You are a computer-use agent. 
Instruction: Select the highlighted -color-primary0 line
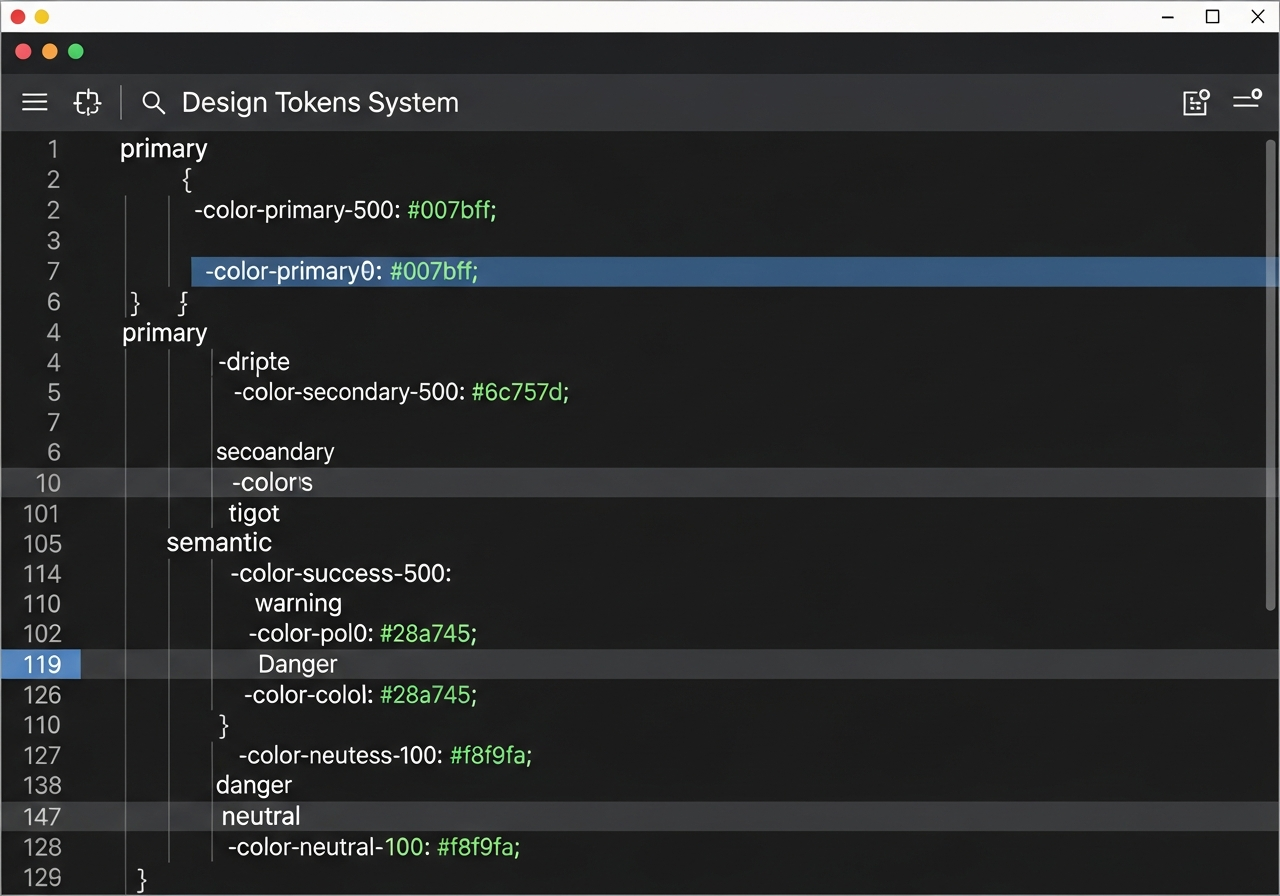pyautogui.click(x=735, y=271)
